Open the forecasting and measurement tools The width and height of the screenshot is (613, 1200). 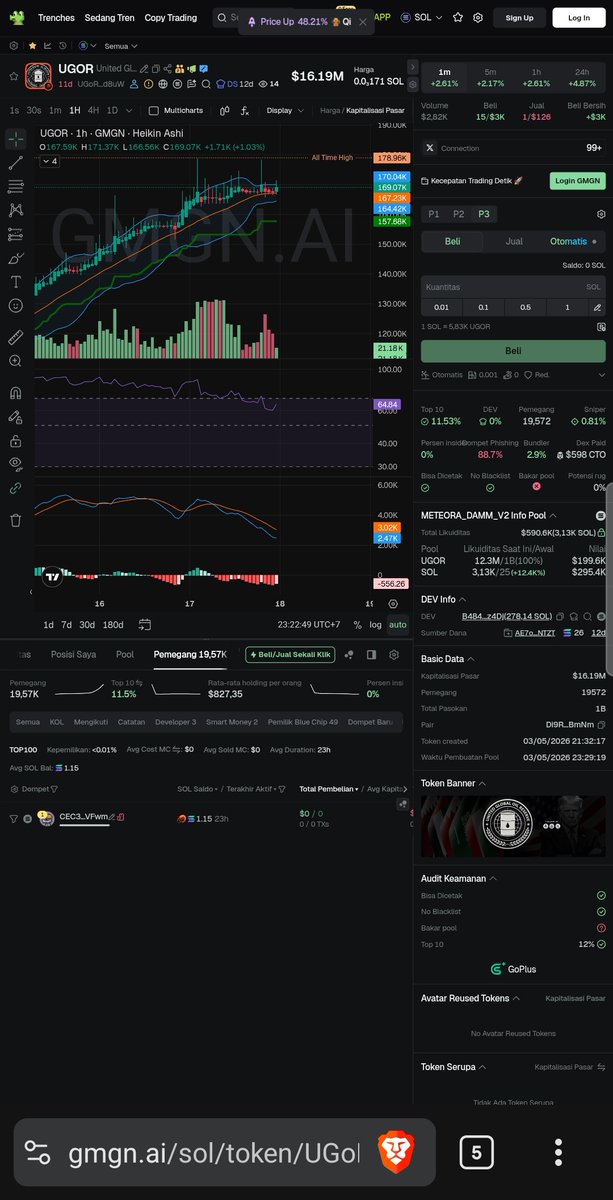coord(15,234)
